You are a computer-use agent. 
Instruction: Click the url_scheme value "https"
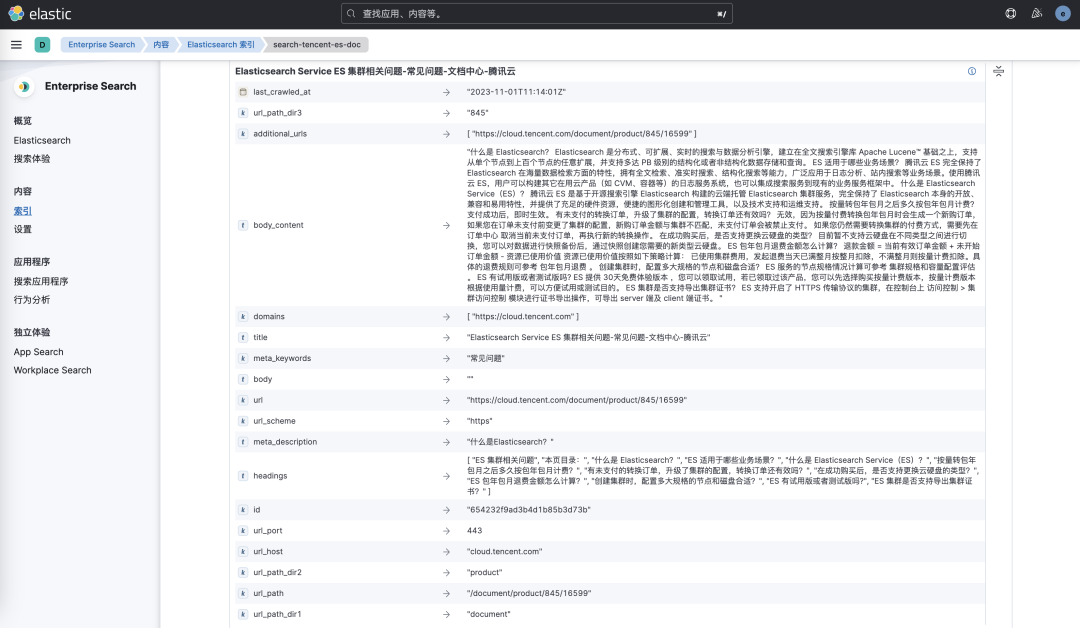tap(479, 421)
